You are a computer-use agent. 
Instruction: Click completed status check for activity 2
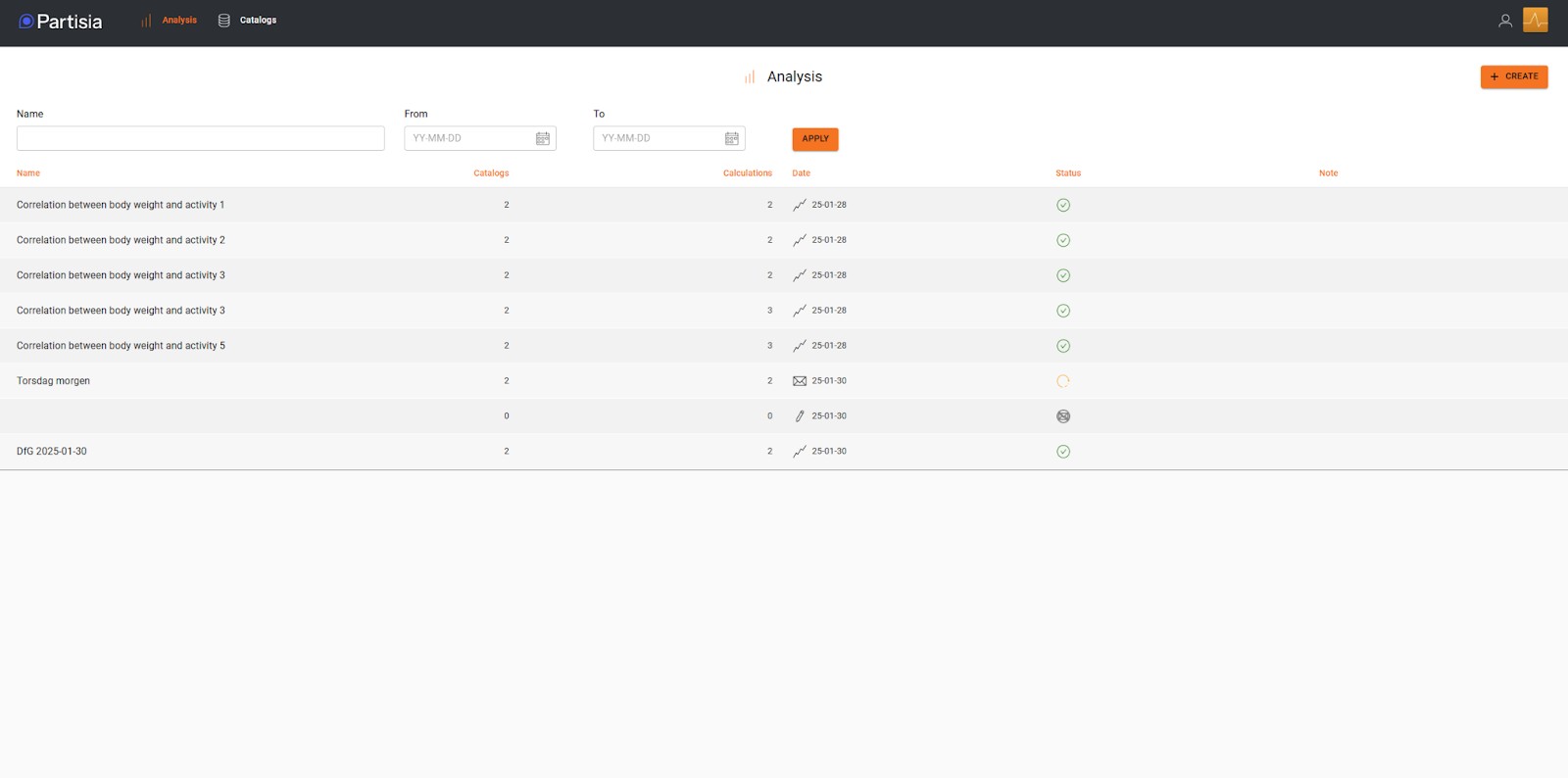point(1063,240)
